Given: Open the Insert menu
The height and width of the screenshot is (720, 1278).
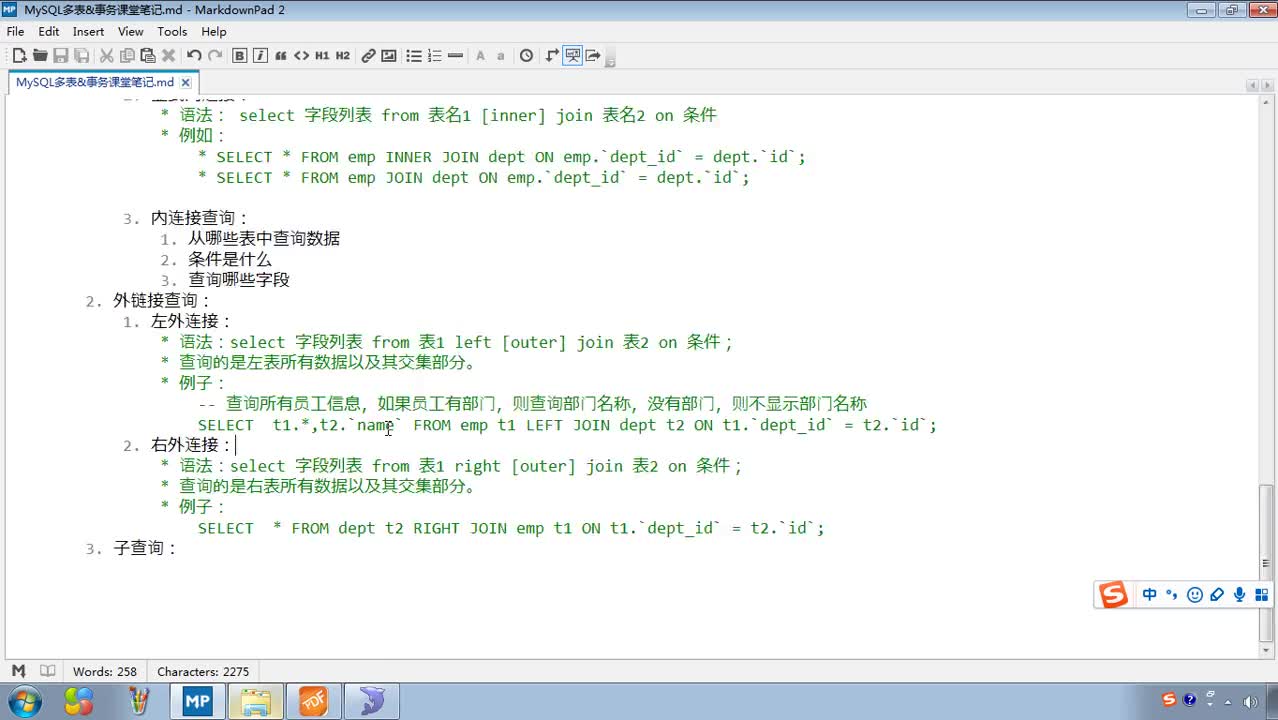Looking at the screenshot, I should pos(89,32).
